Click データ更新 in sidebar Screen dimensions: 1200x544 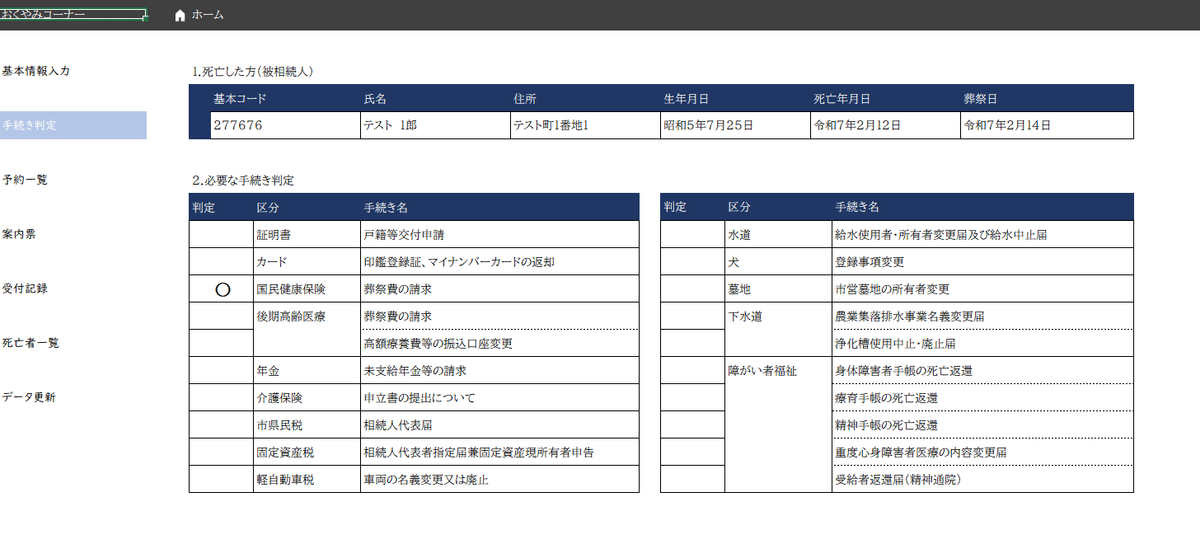click(29, 396)
